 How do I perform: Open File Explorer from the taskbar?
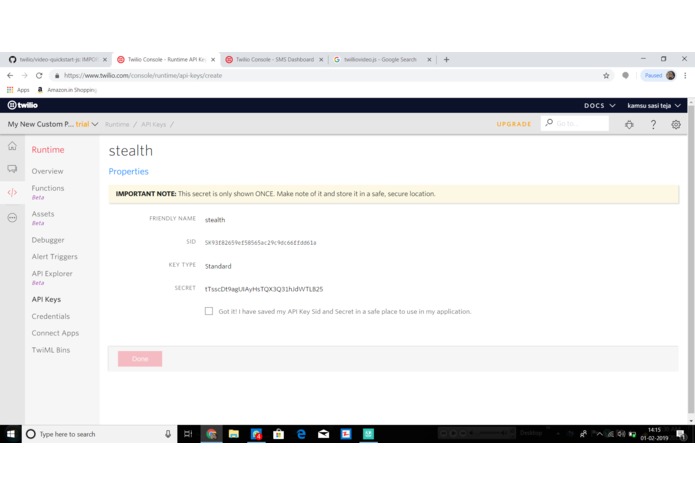[234, 434]
